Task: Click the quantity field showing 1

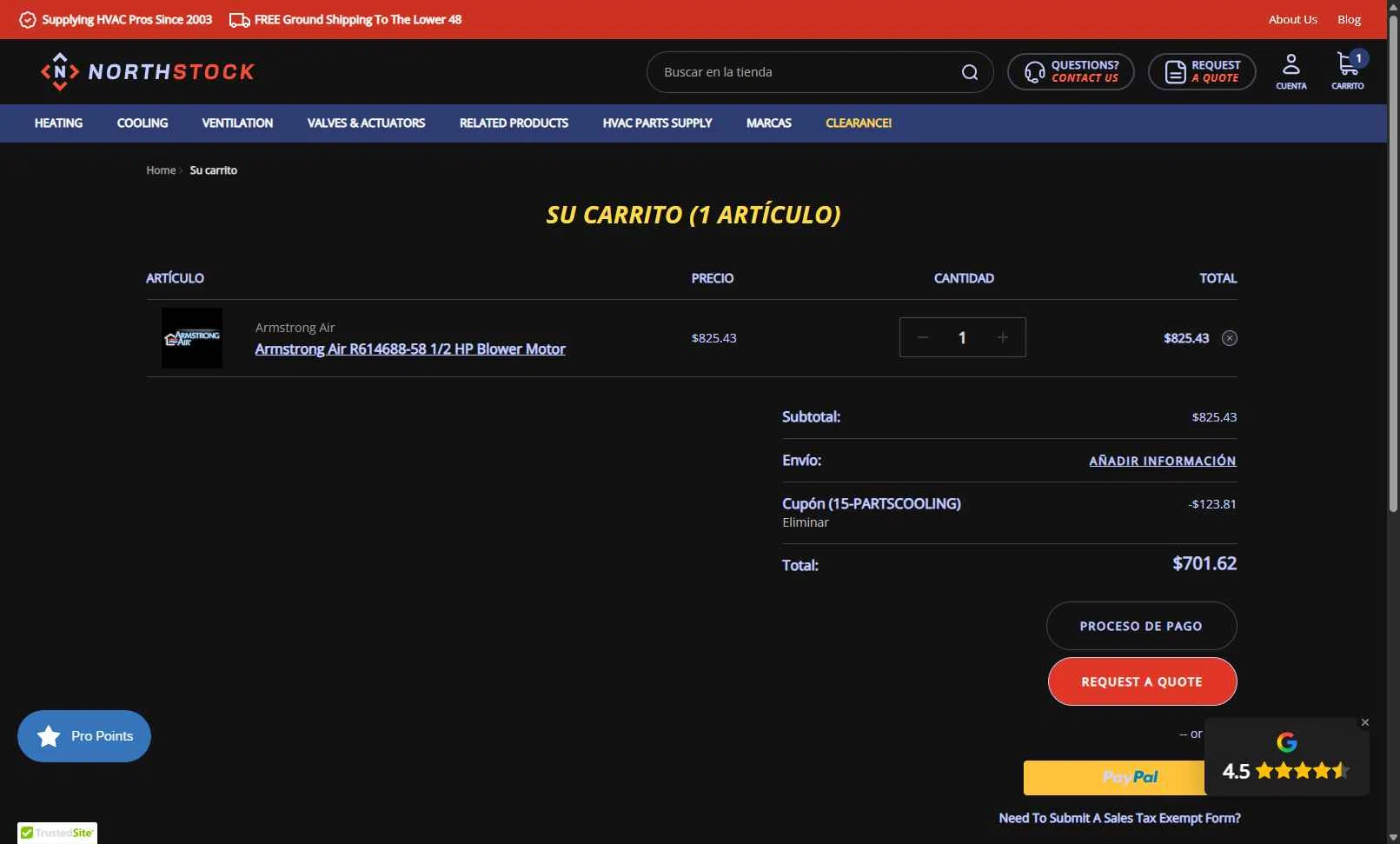Action: click(962, 337)
